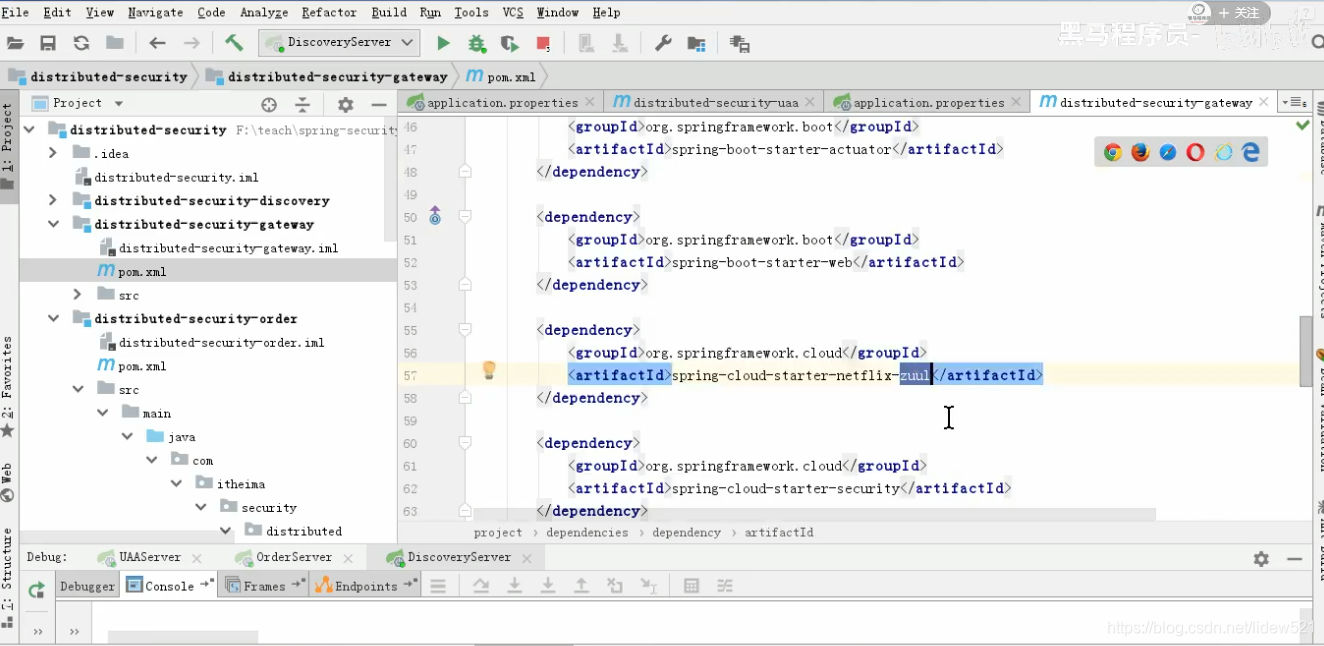Viewport: 1324px width, 646px height.
Task: Click the dependency breadcrumb below the editor
Action: tap(686, 532)
